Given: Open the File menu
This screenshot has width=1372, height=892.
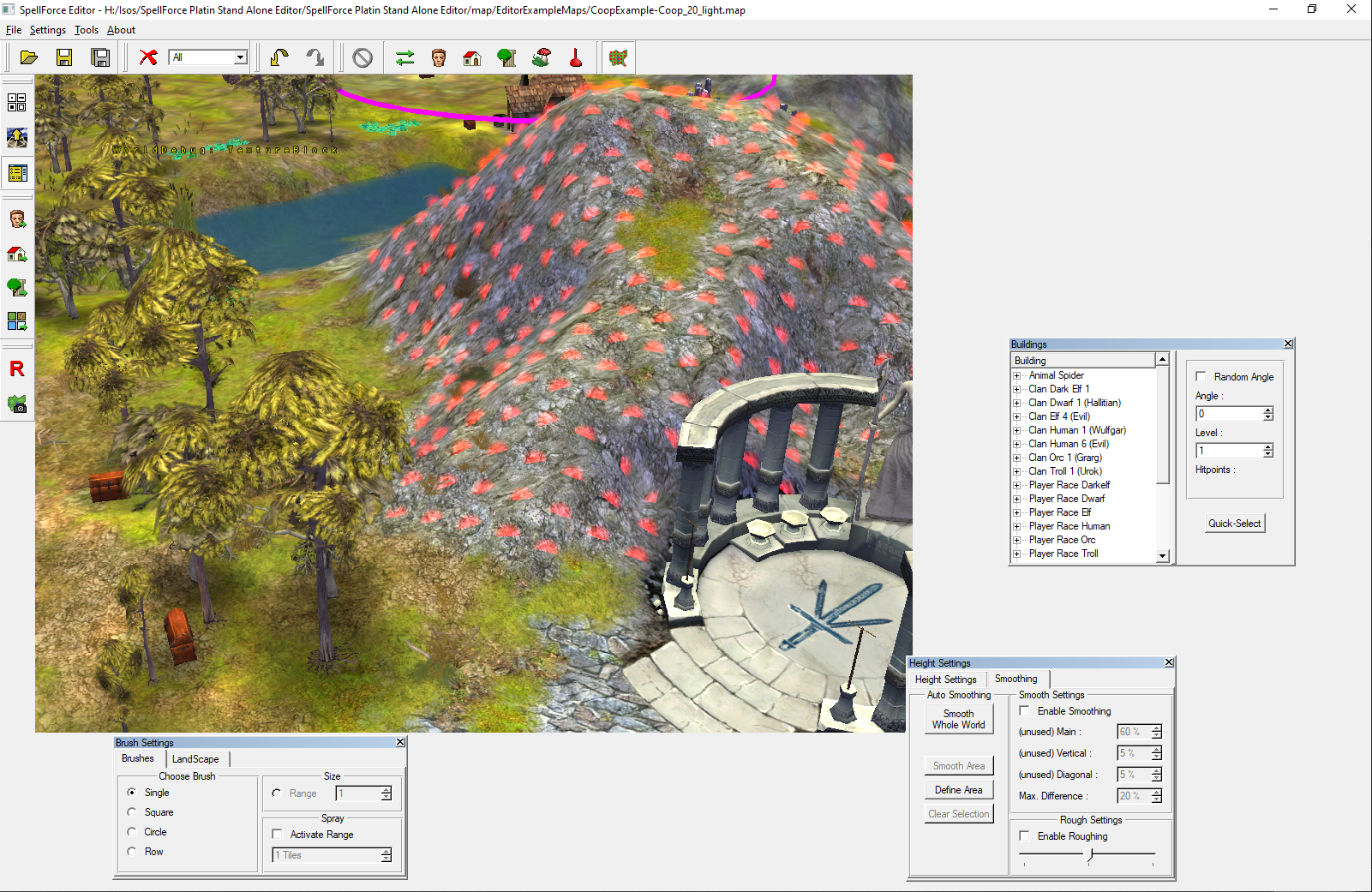Looking at the screenshot, I should (14, 30).
